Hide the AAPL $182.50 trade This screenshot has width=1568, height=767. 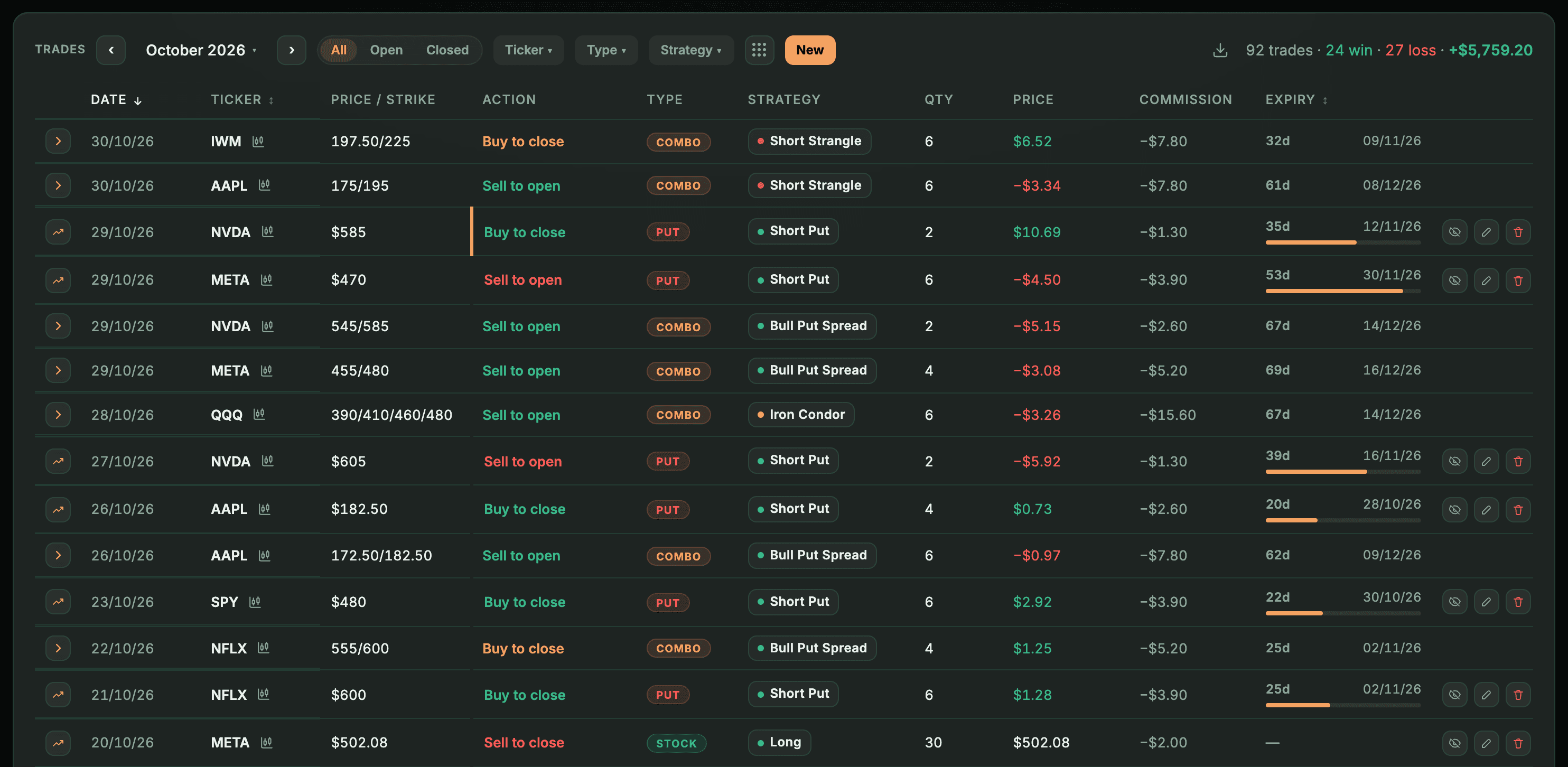pos(1454,510)
